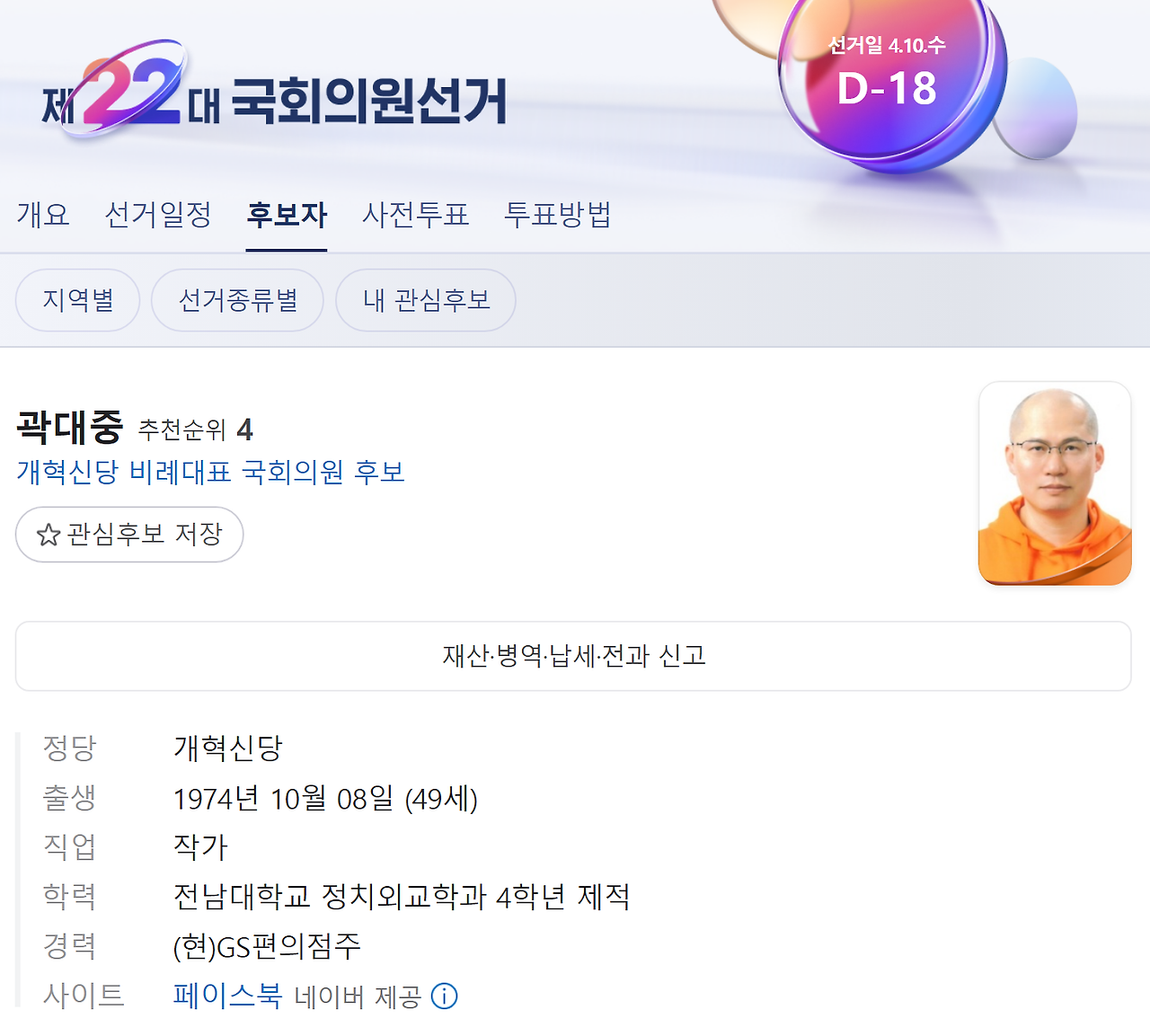Switch to the 선거일정 tab
The width and height of the screenshot is (1150, 1036).
point(158,215)
